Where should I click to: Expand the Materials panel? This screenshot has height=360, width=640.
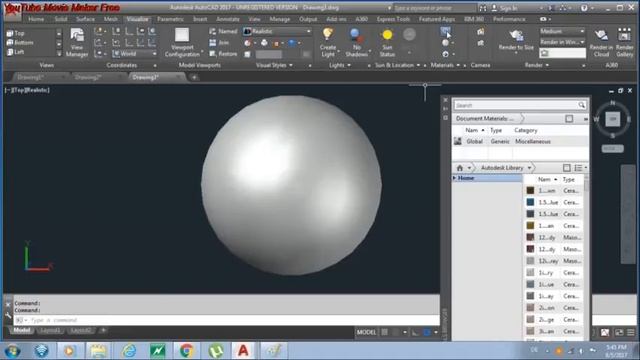445,65
